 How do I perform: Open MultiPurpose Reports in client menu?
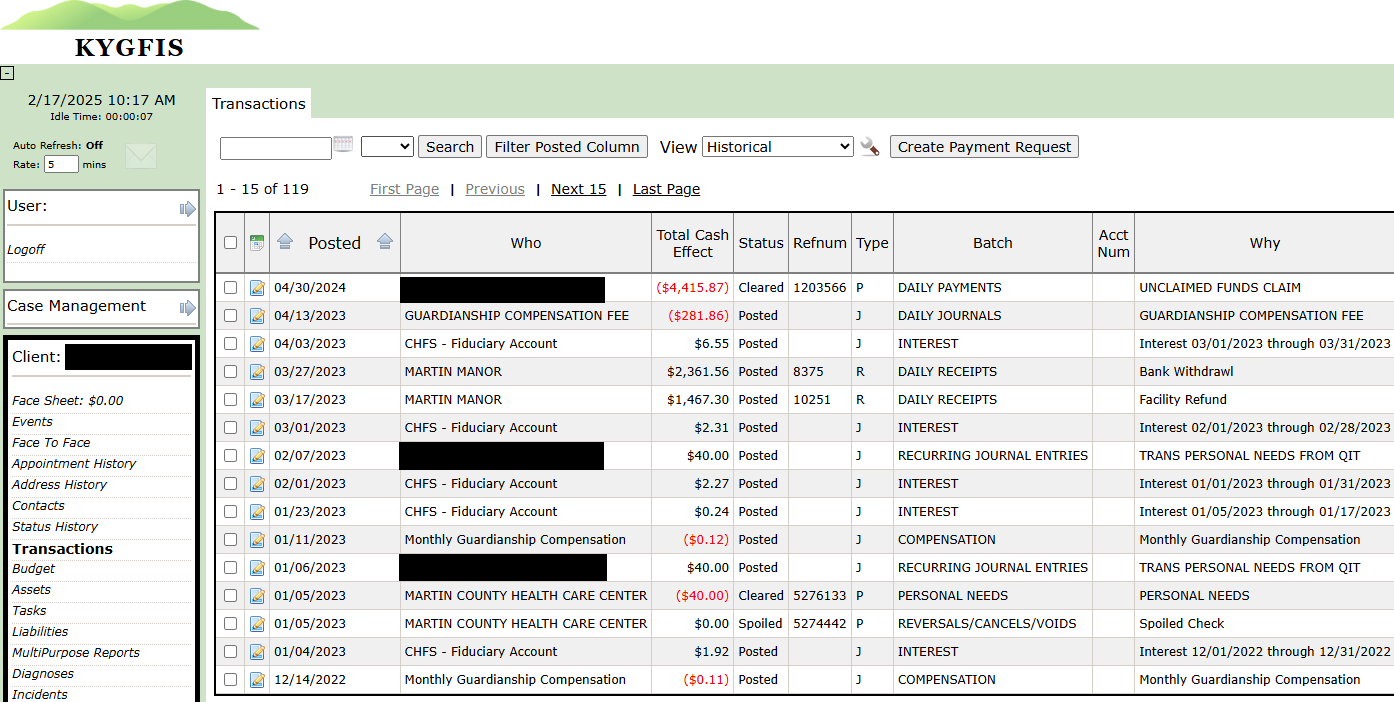(76, 653)
